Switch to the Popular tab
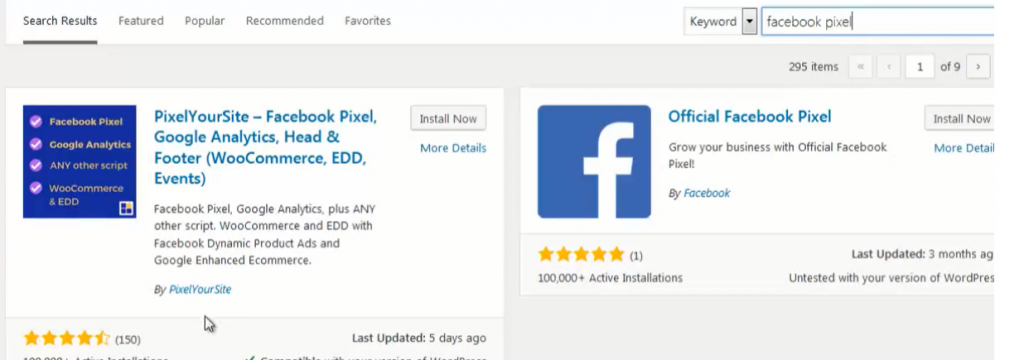The width and height of the screenshot is (1024, 360). tap(204, 21)
